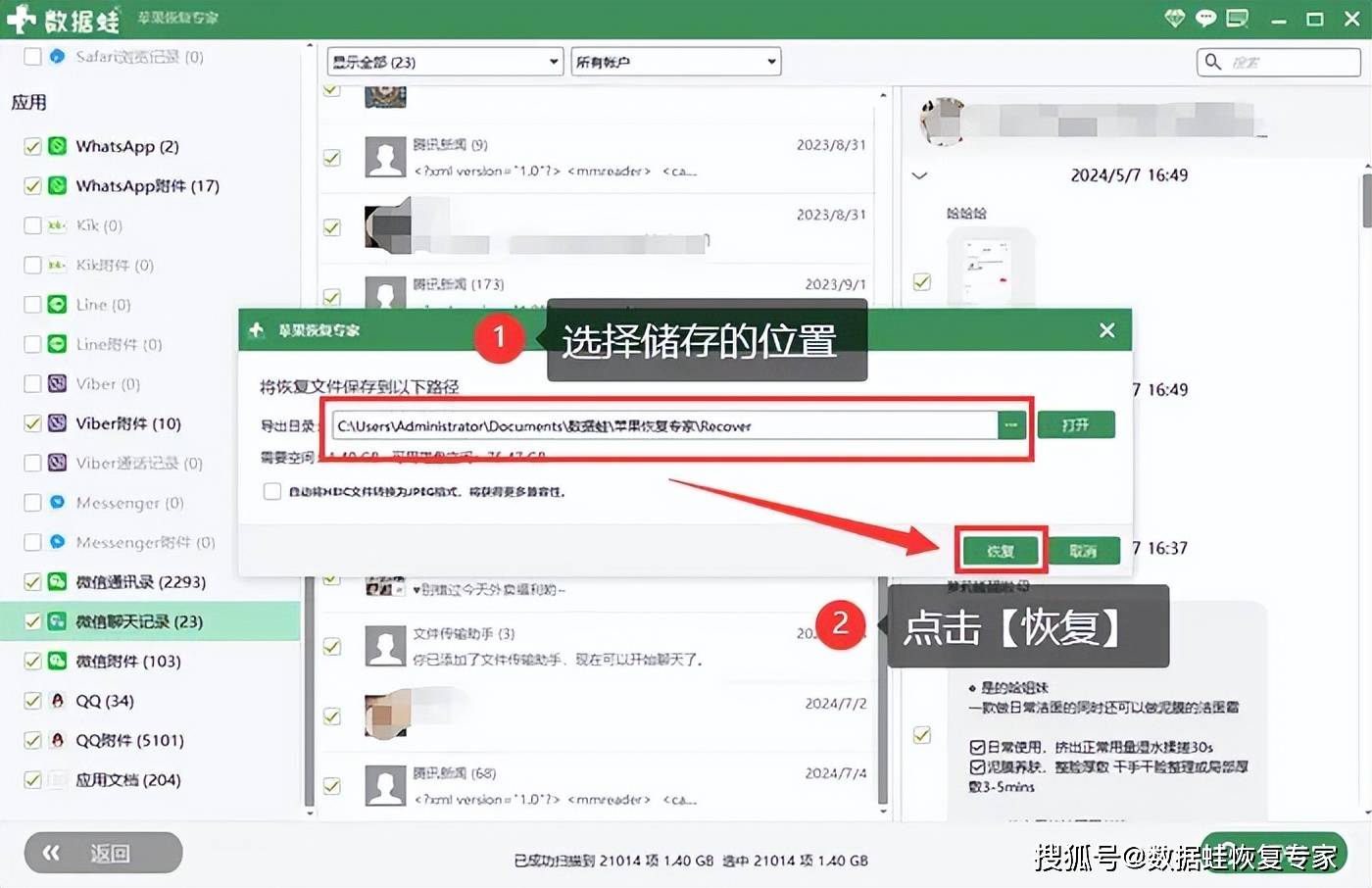
Task: Click the 哈哈哈 image thumbnail in preview
Action: (x=991, y=270)
